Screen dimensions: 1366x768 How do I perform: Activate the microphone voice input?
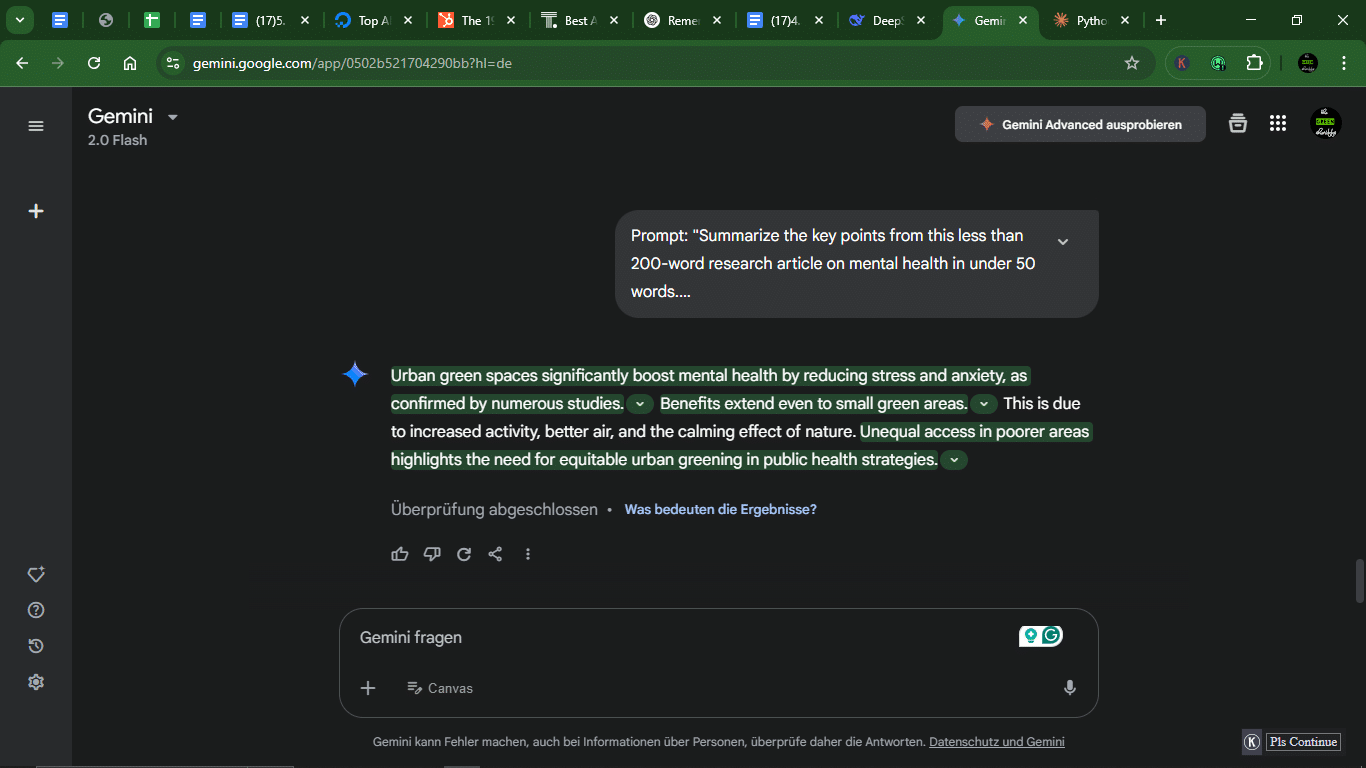(1070, 688)
